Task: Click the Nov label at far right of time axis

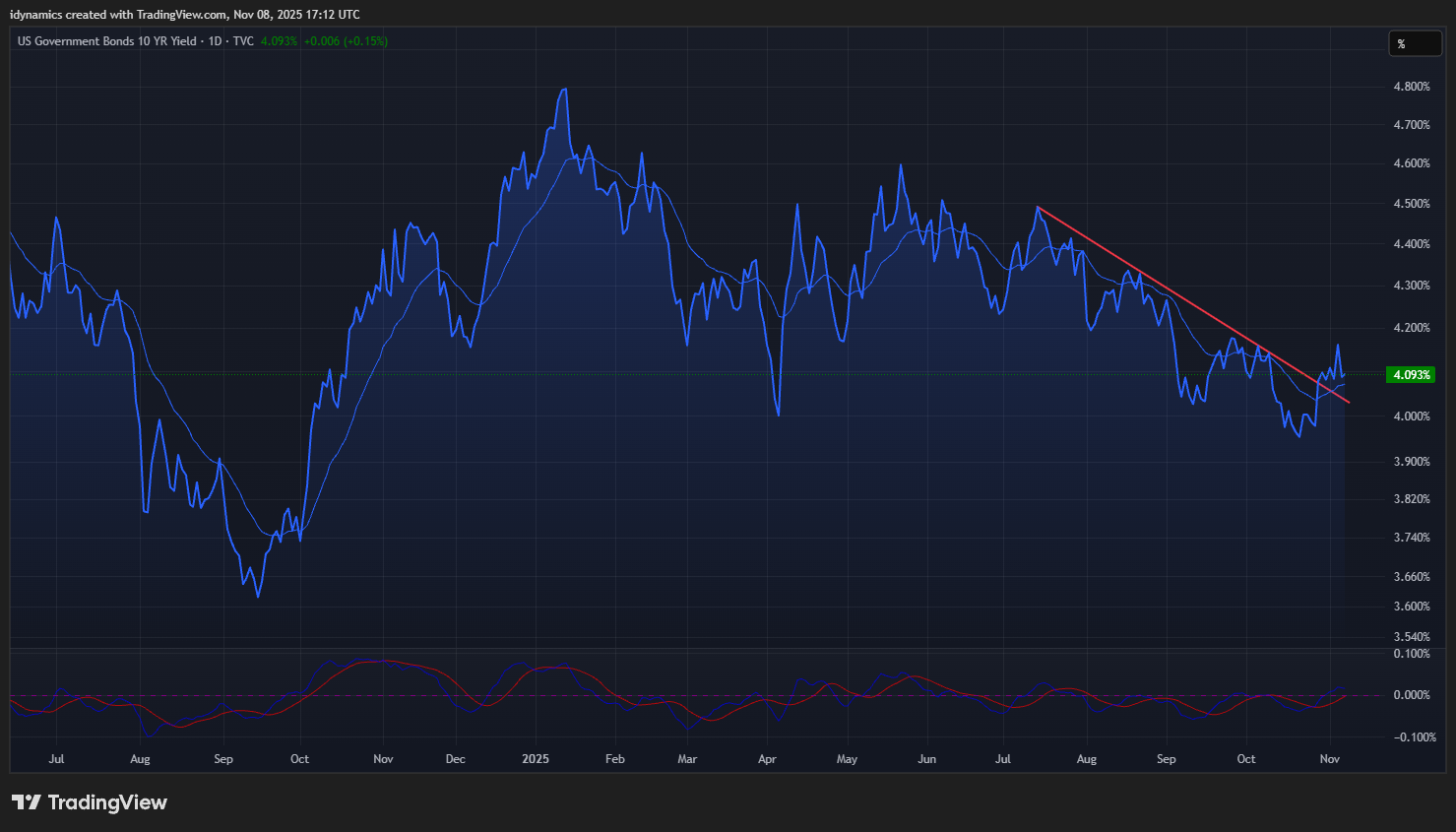Action: click(x=1329, y=759)
